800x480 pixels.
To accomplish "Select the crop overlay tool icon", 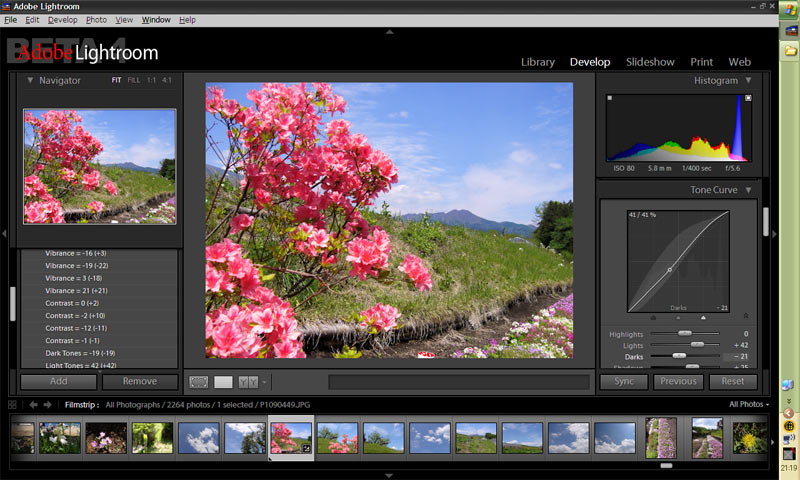I will [x=198, y=382].
